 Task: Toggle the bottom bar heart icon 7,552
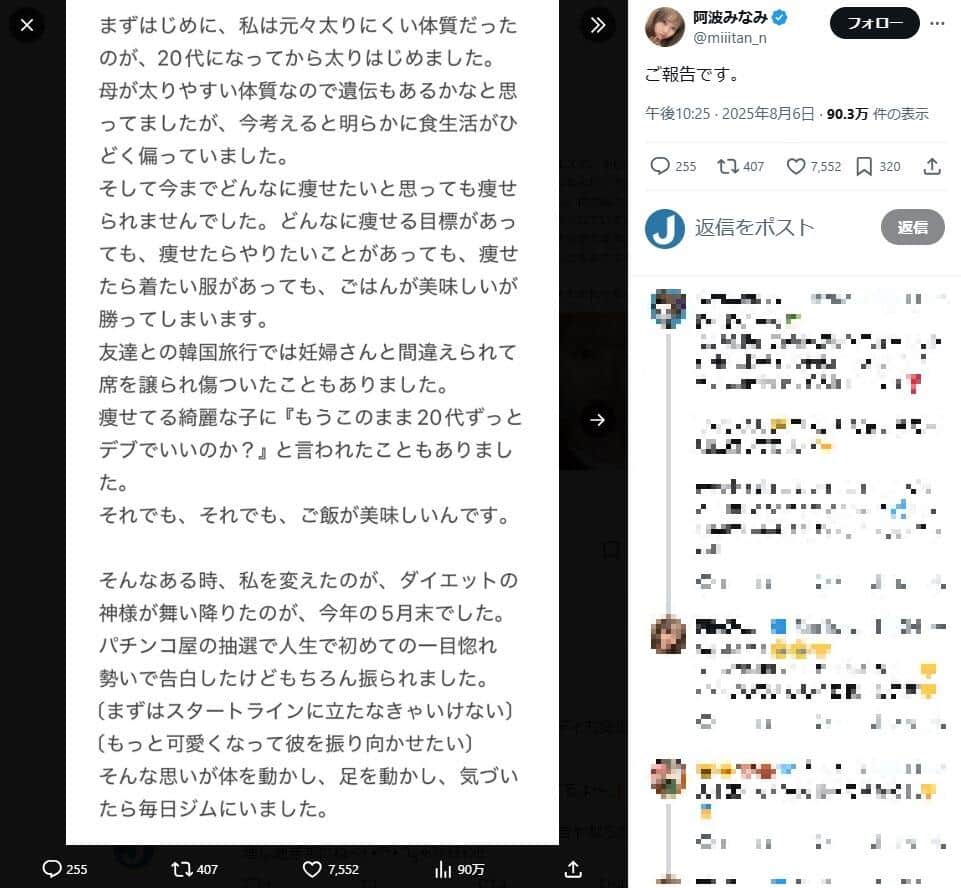(332, 868)
